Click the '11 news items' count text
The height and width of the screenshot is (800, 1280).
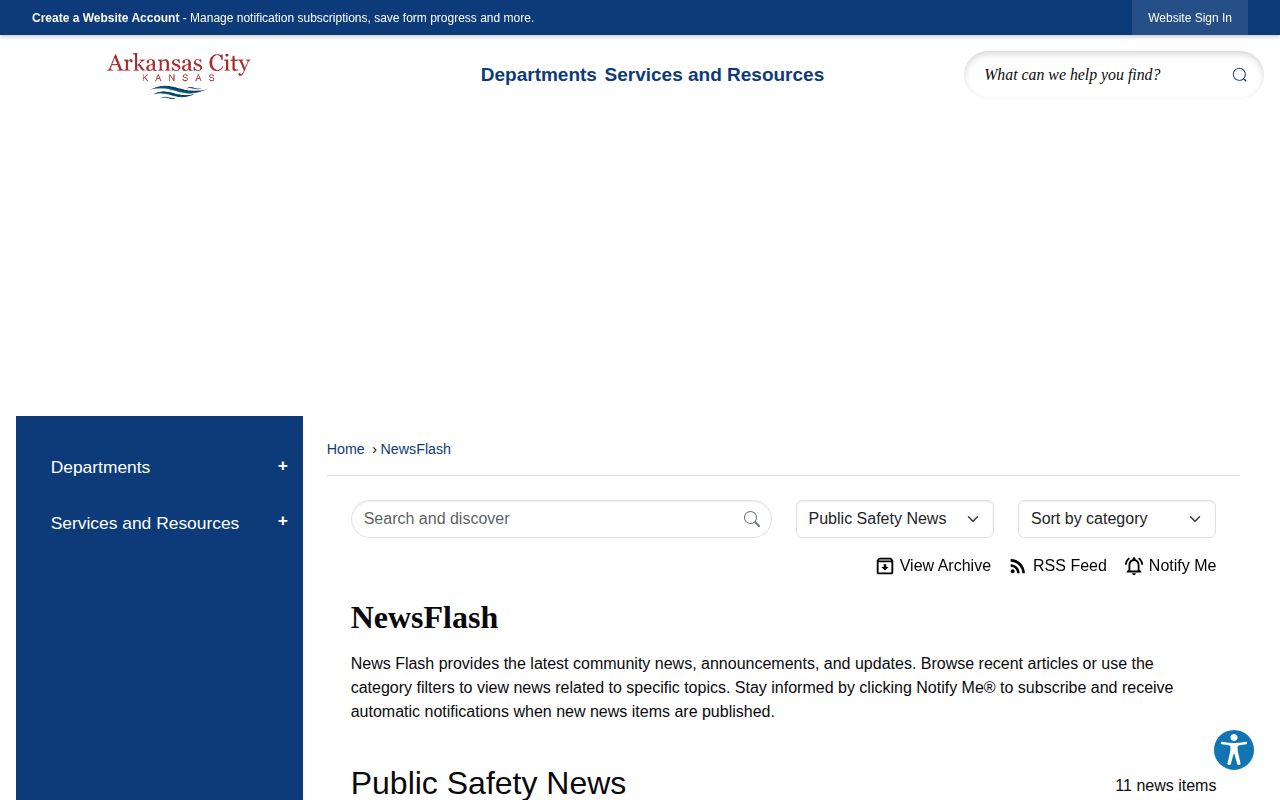(1166, 786)
